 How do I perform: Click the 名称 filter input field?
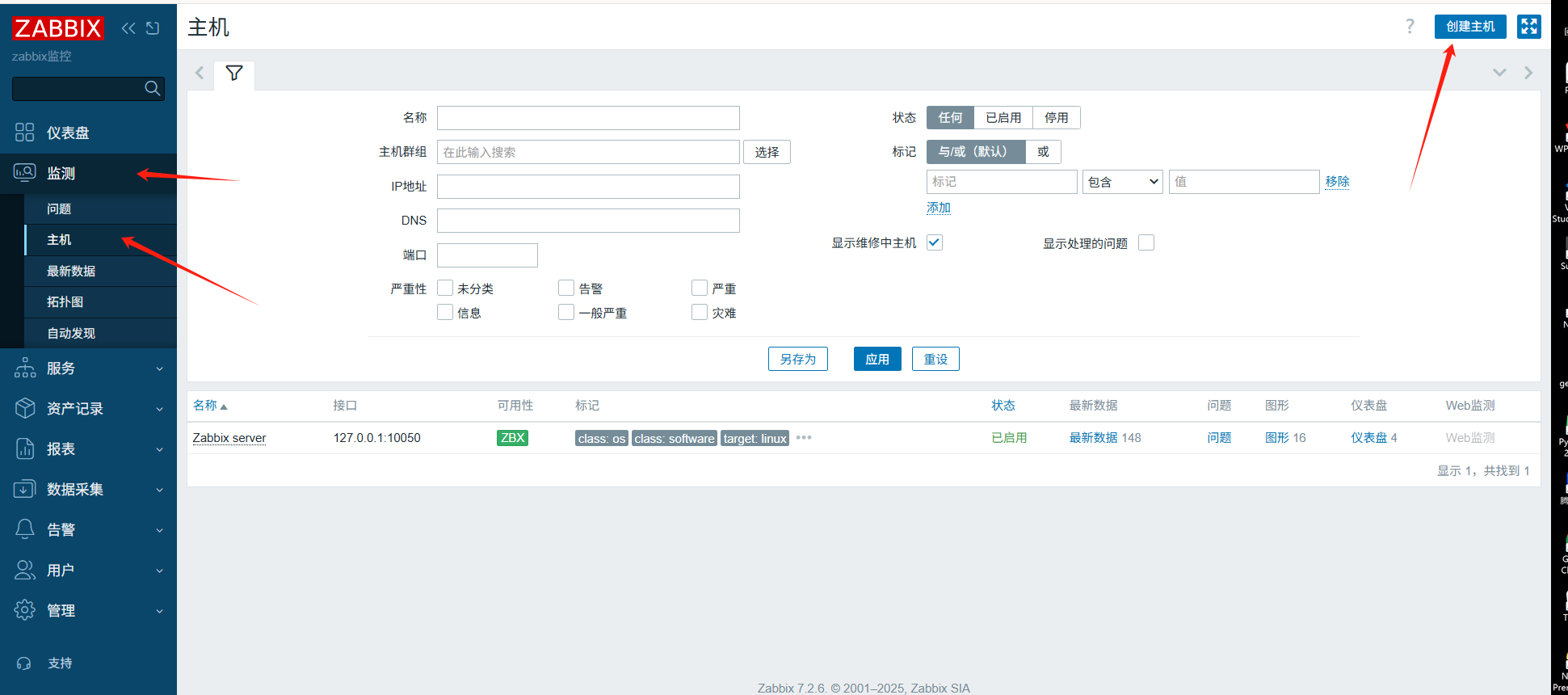click(x=588, y=118)
